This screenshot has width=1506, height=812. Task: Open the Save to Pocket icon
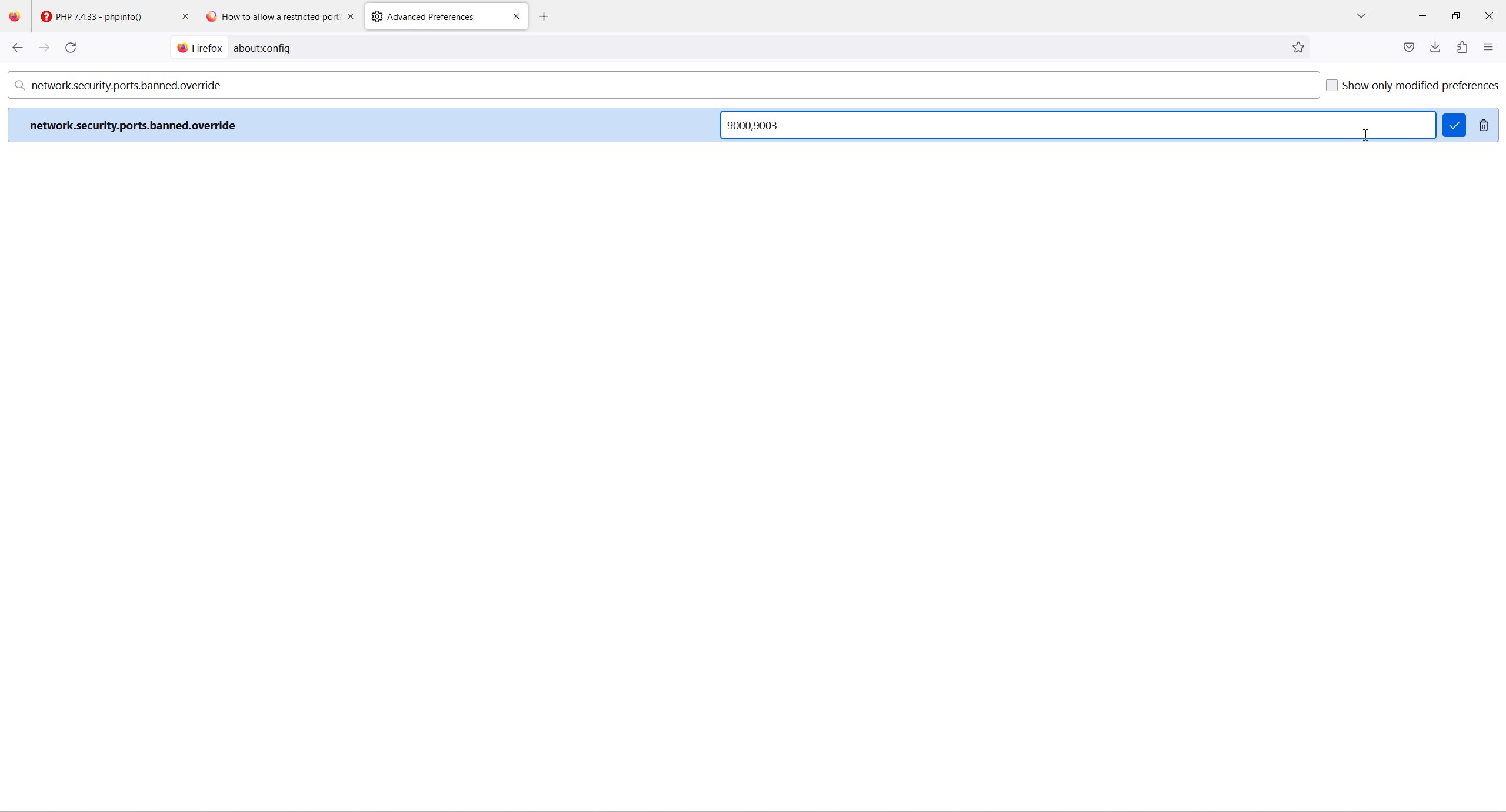point(1408,48)
